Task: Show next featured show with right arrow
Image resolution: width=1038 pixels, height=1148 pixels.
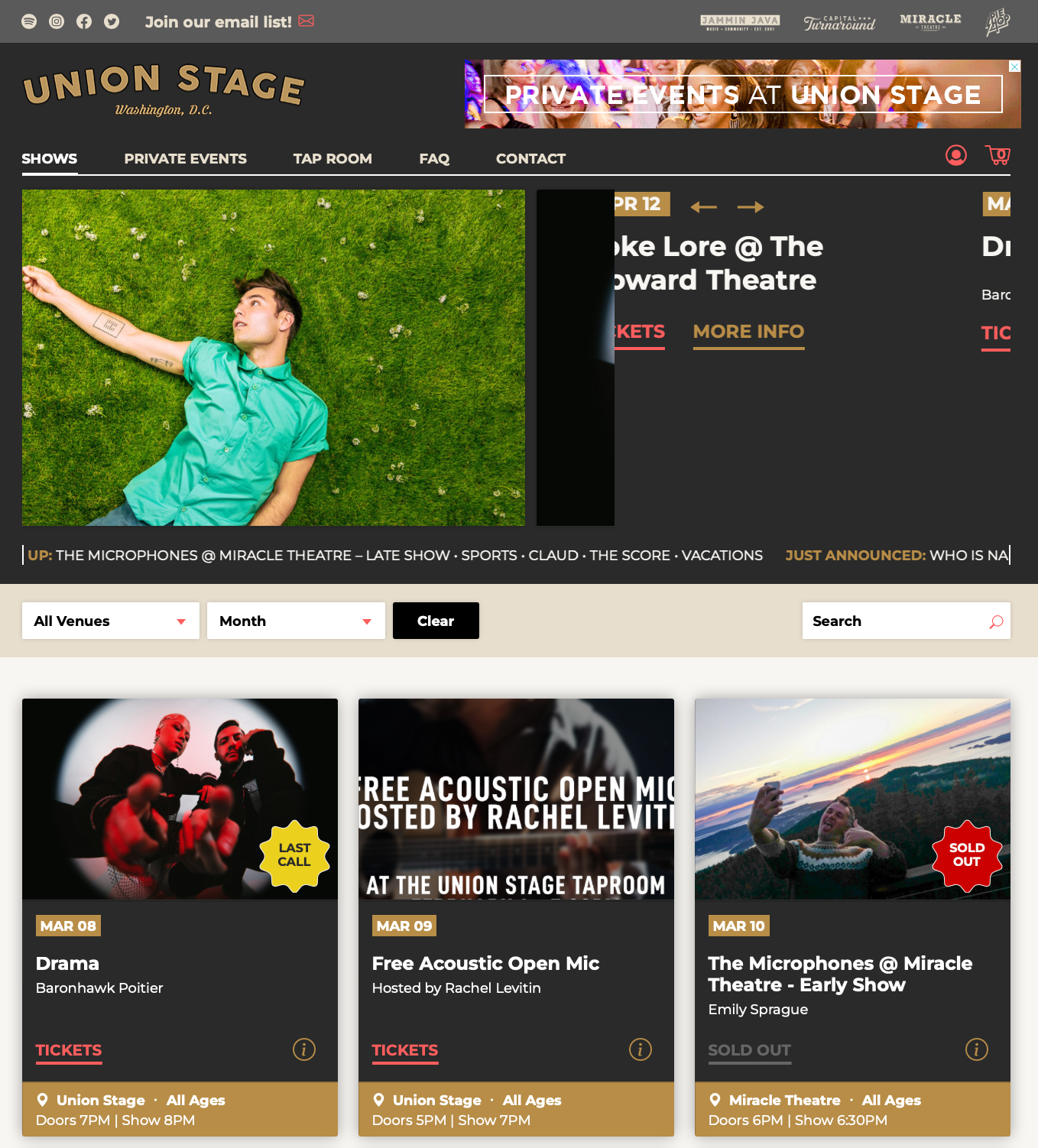Action: tap(751, 206)
